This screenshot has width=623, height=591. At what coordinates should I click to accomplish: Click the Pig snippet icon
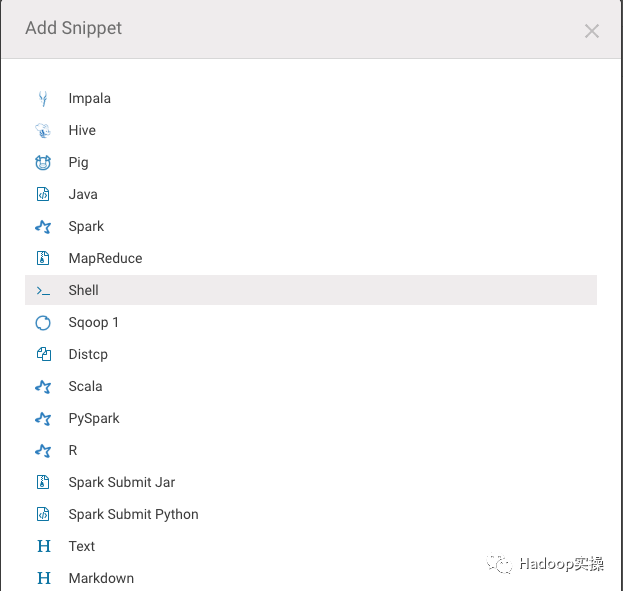click(x=43, y=162)
